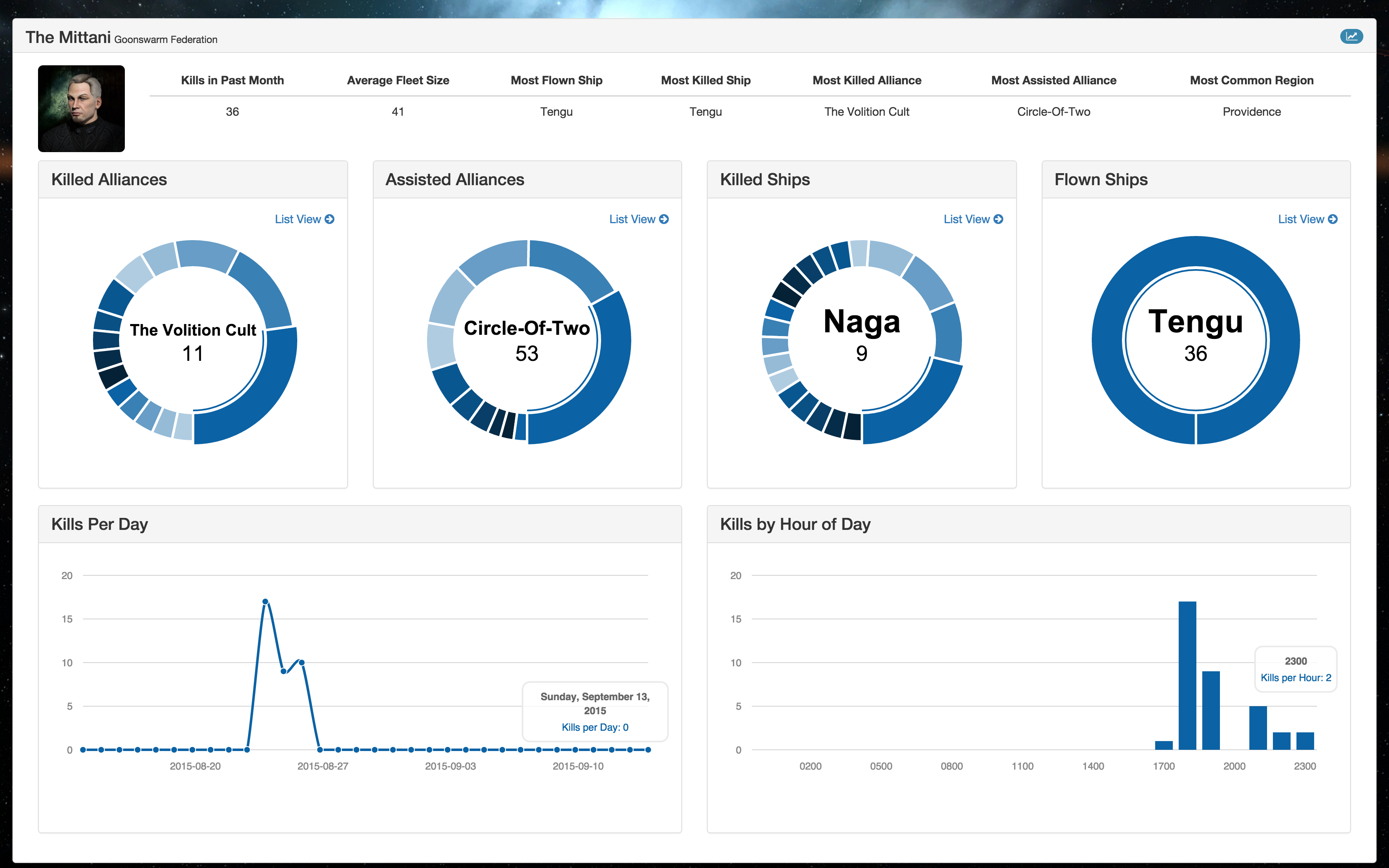Viewport: 1389px width, 868px height.
Task: Click the chart icon button in the header
Action: (1351, 37)
